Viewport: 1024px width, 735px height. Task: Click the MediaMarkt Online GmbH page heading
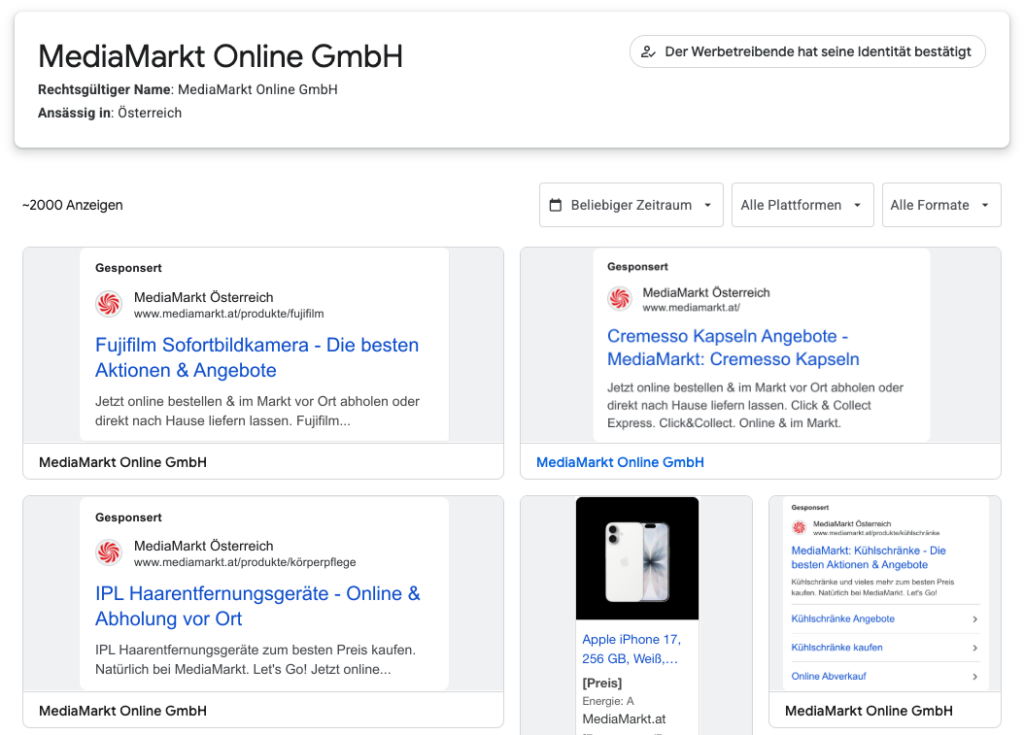(220, 56)
